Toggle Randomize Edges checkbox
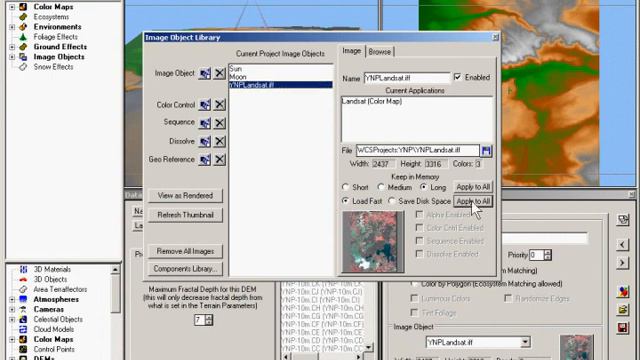640x360 pixels. click(508, 298)
